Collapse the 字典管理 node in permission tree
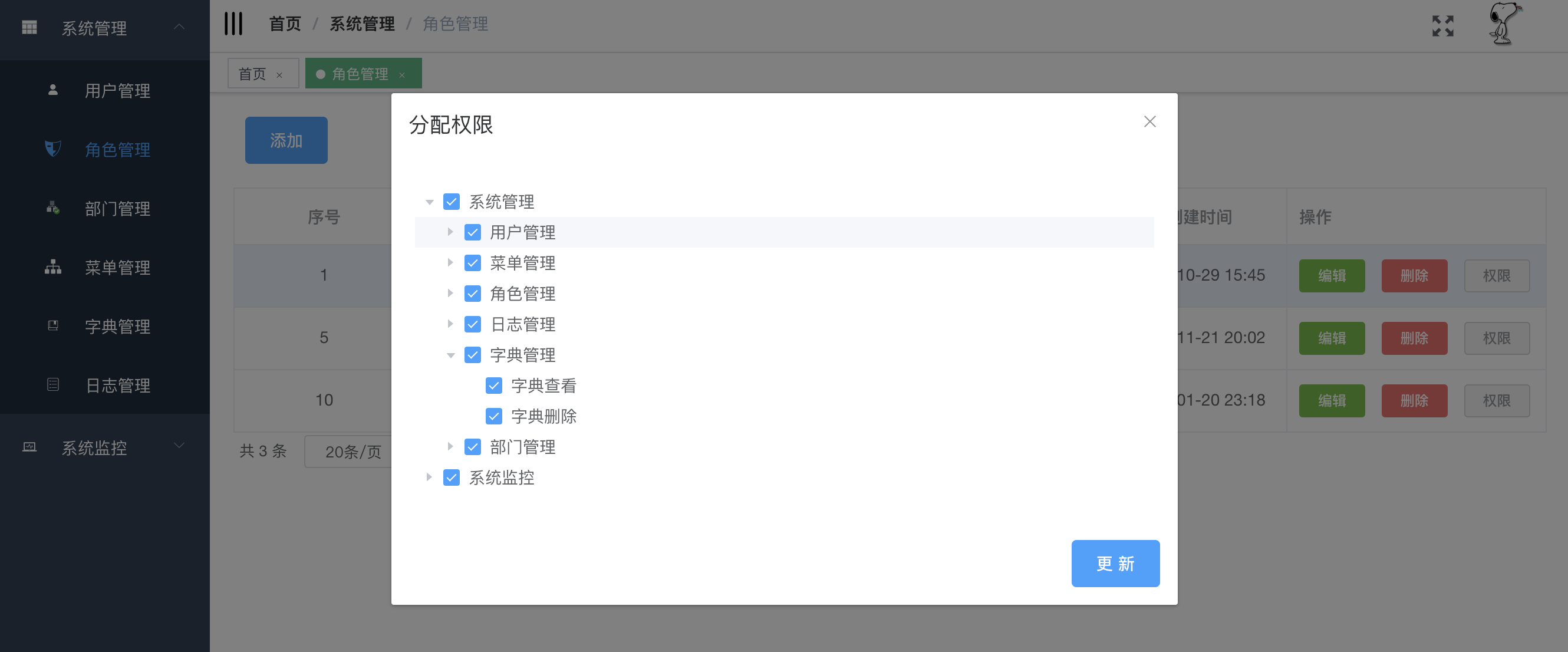The width and height of the screenshot is (1568, 652). [450, 355]
